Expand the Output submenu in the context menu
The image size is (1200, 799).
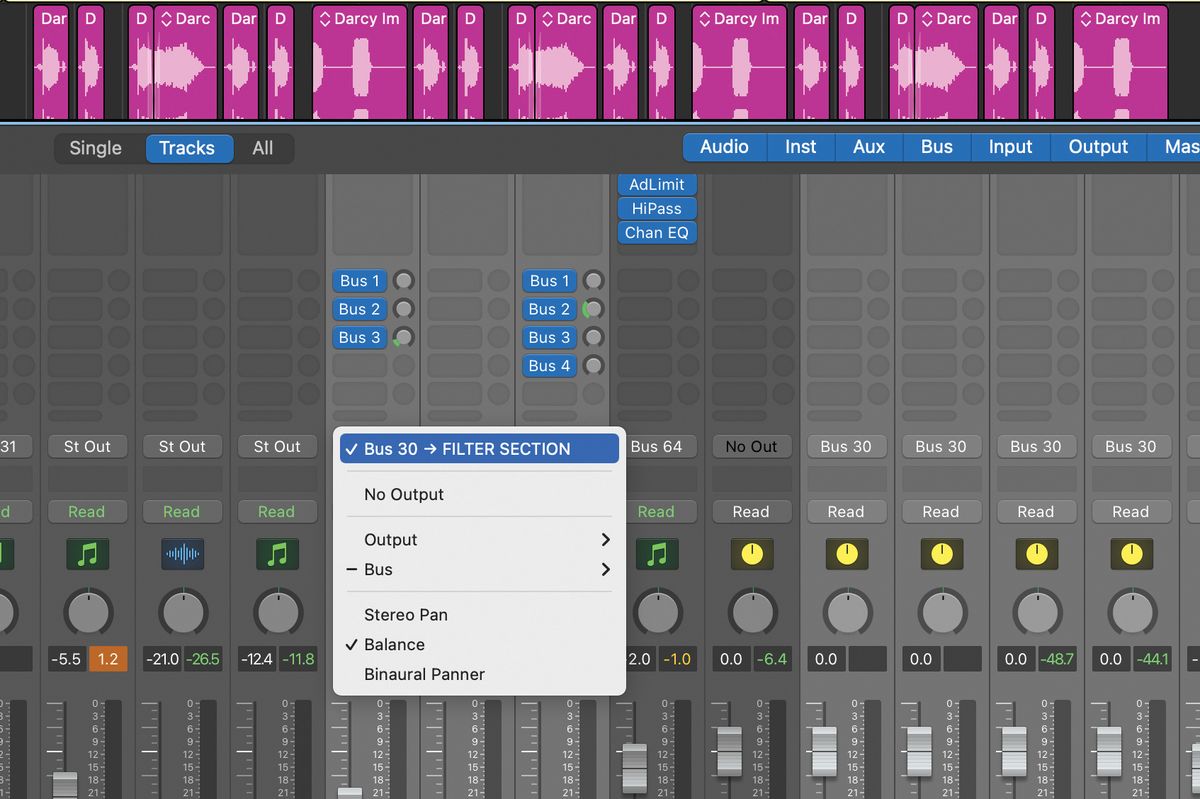pos(390,539)
